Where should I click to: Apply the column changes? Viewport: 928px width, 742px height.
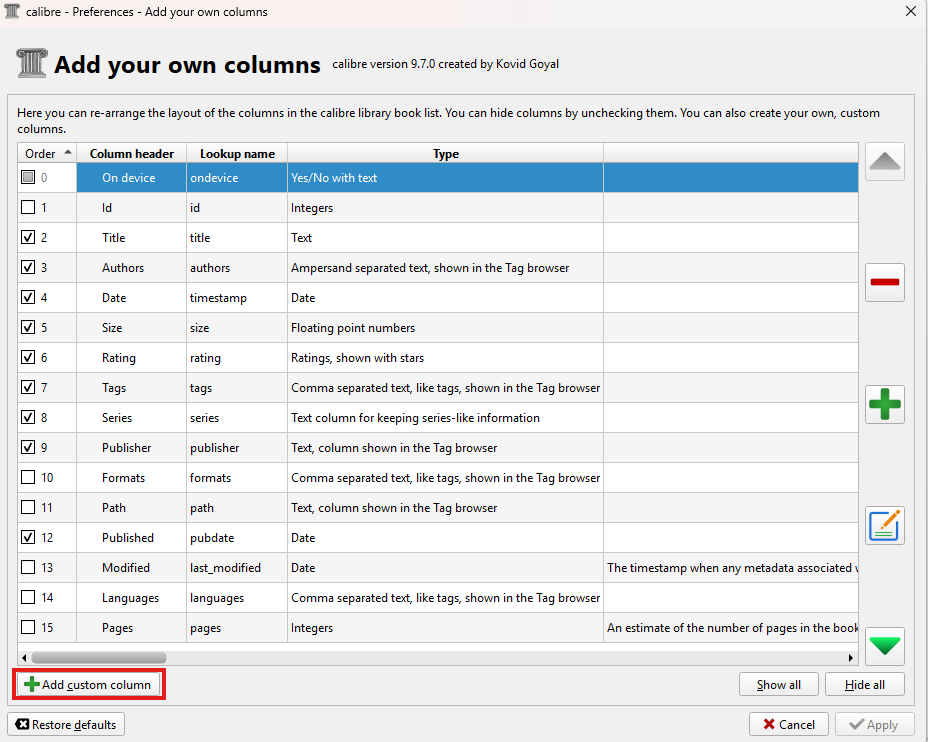(874, 724)
